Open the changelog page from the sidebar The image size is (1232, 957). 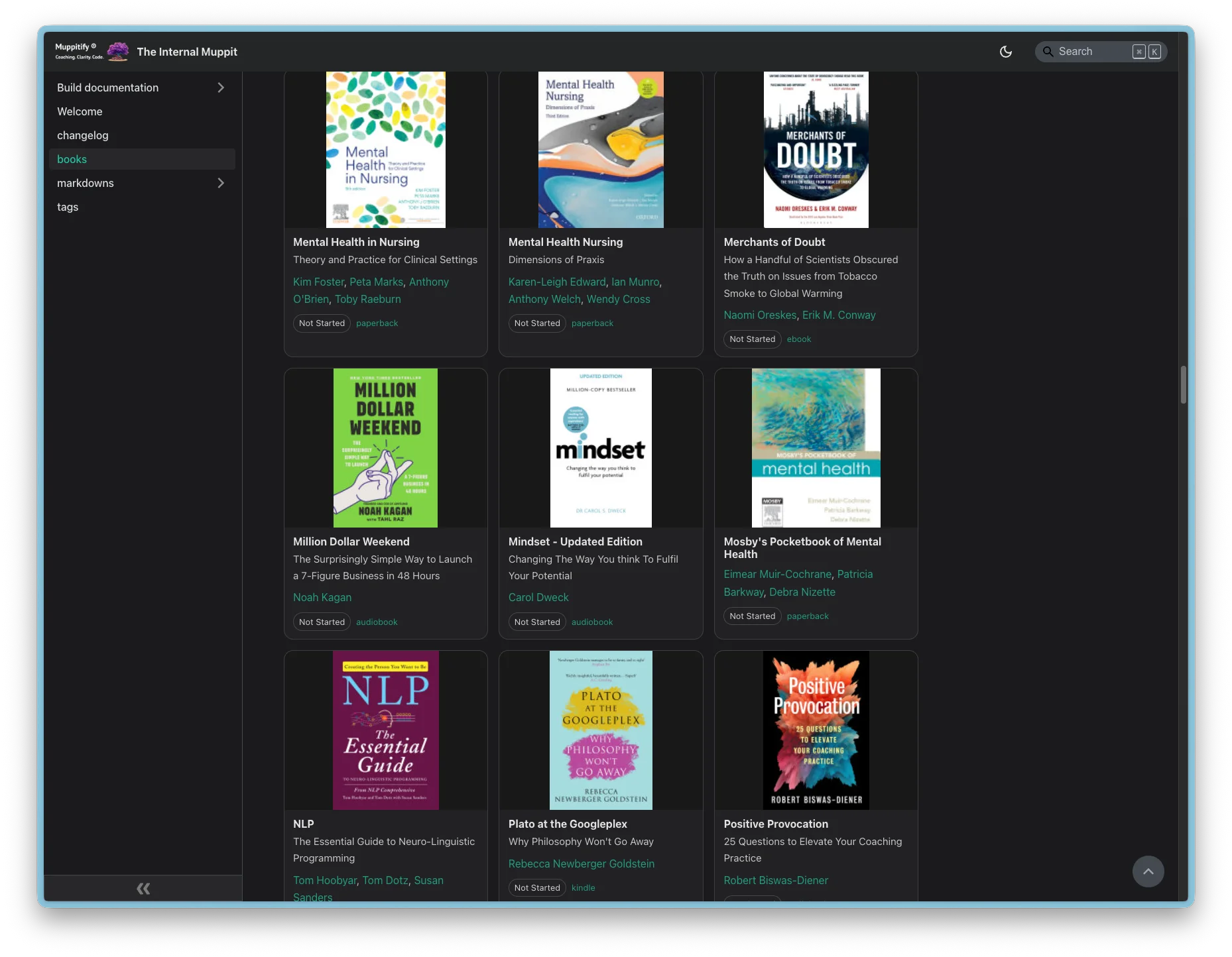pos(82,135)
